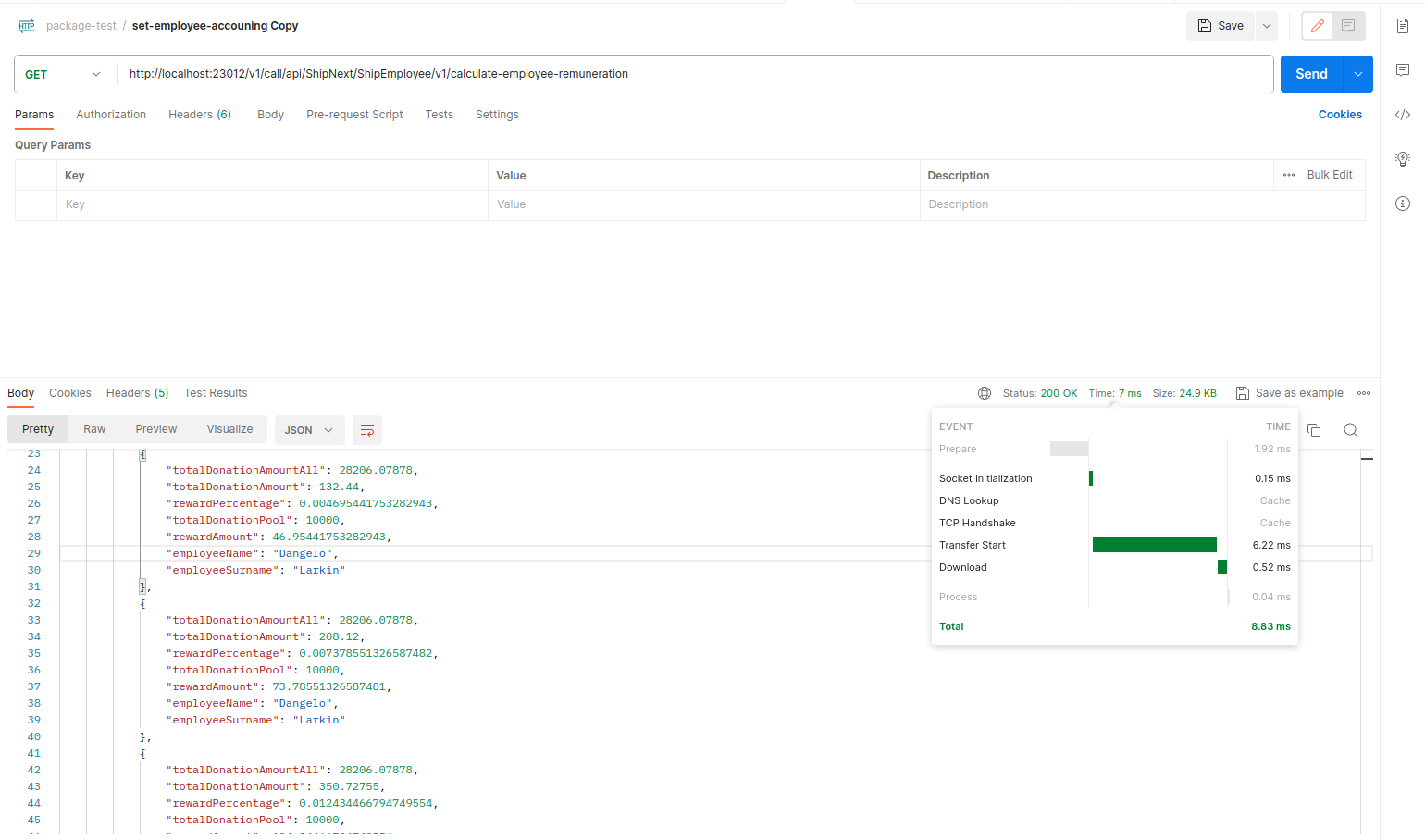Click request name set-employee-accouning Copy
The image size is (1425, 840).
click(215, 26)
